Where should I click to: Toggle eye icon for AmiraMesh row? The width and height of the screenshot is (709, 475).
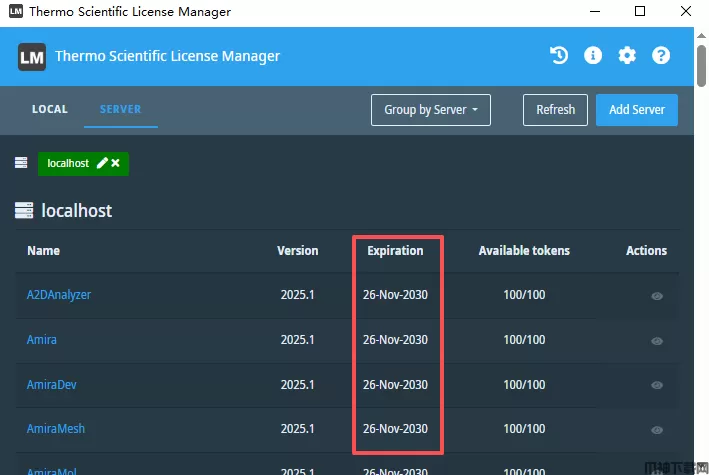657,430
